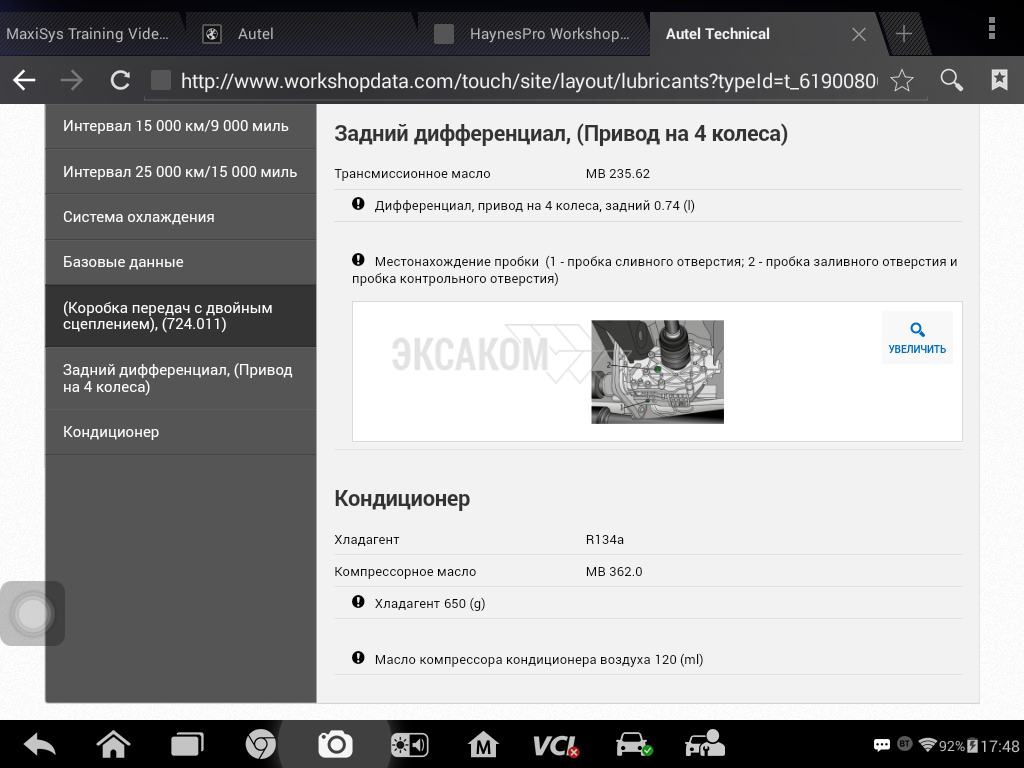Image resolution: width=1024 pixels, height=768 pixels.
Task: Open a new browser tab
Action: 904,34
